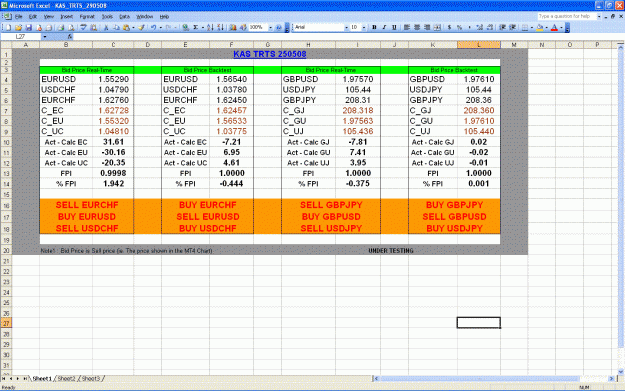Image resolution: width=625 pixels, height=391 pixels.
Task: Select the %FPI value 1.942
Action: click(x=113, y=184)
